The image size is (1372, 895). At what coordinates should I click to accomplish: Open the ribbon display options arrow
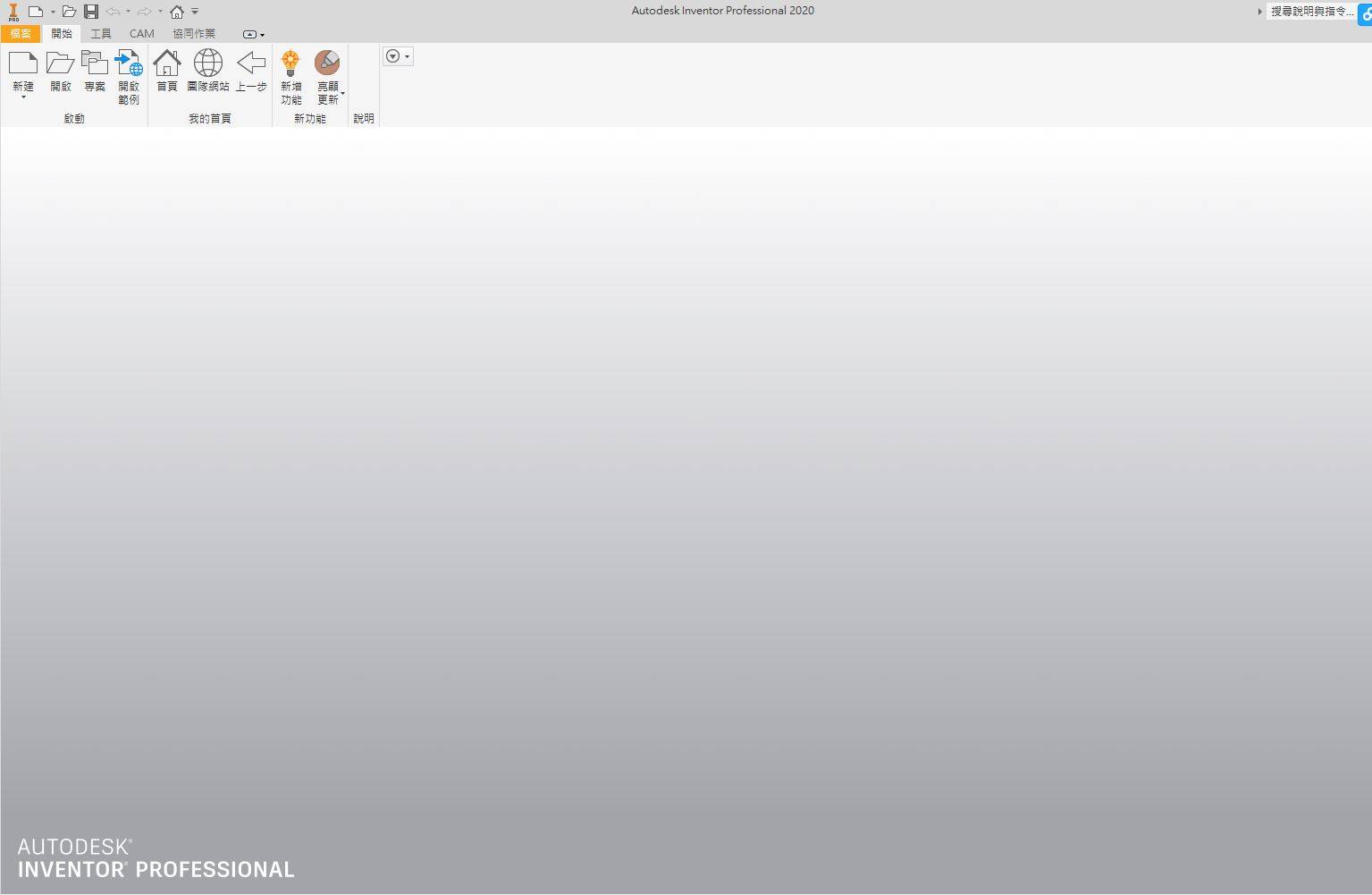point(262,35)
